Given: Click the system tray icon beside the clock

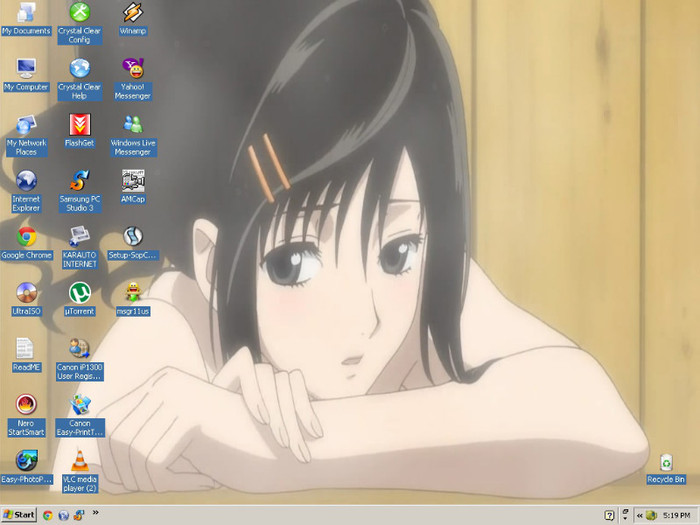Looking at the screenshot, I should (651, 515).
